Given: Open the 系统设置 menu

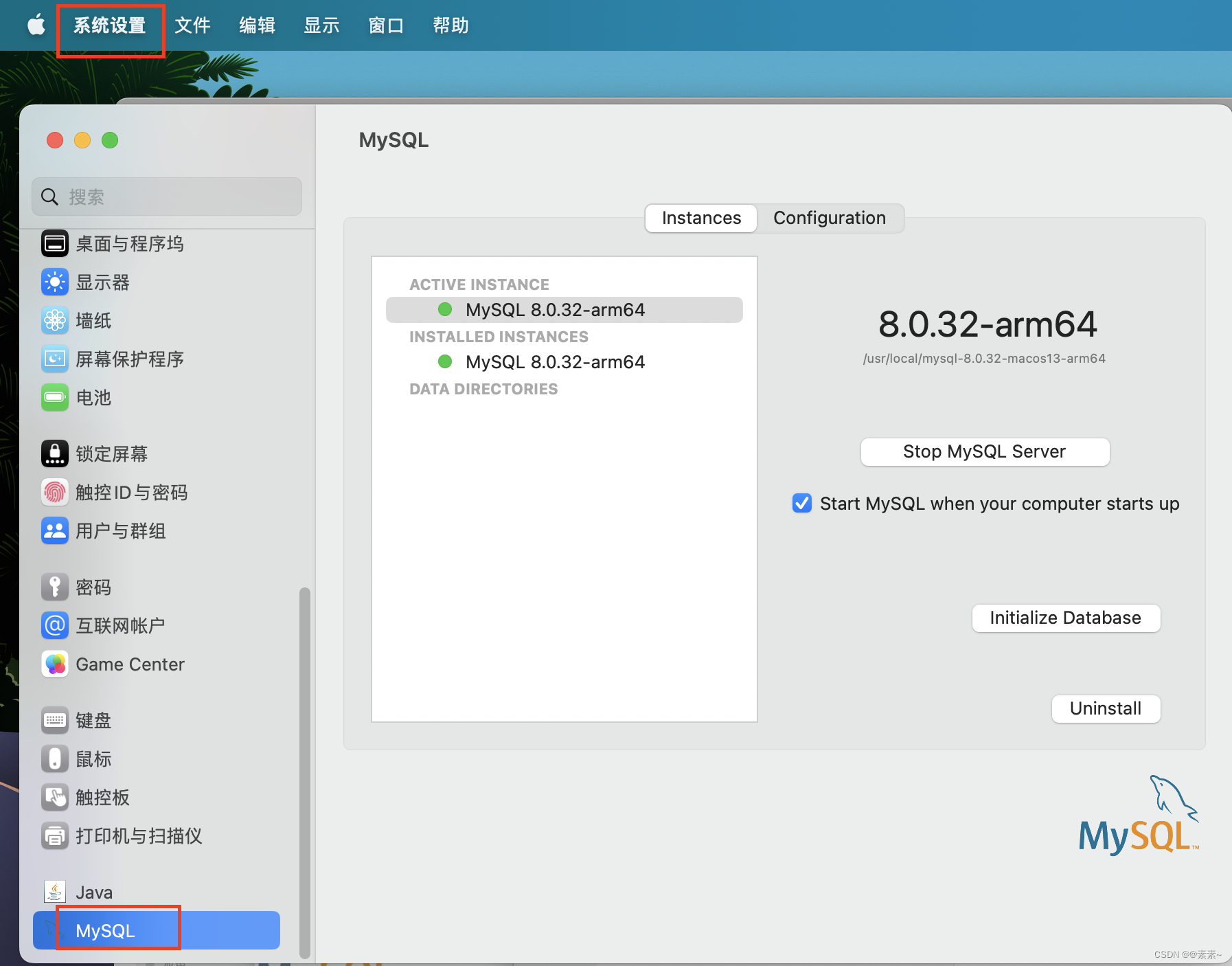Looking at the screenshot, I should [110, 25].
